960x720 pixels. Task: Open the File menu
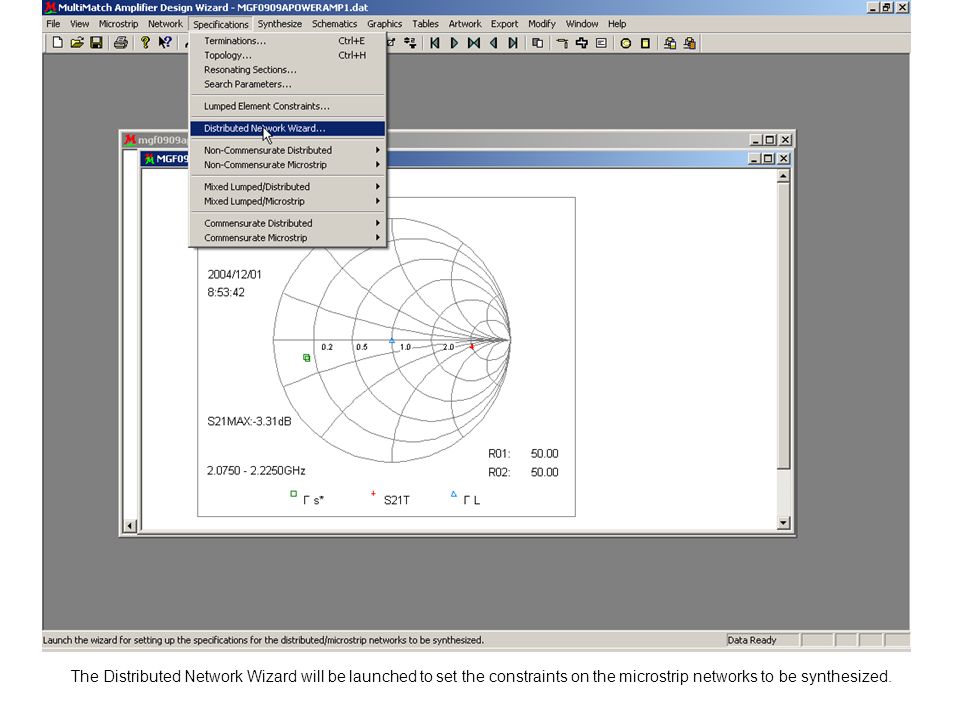coord(53,24)
